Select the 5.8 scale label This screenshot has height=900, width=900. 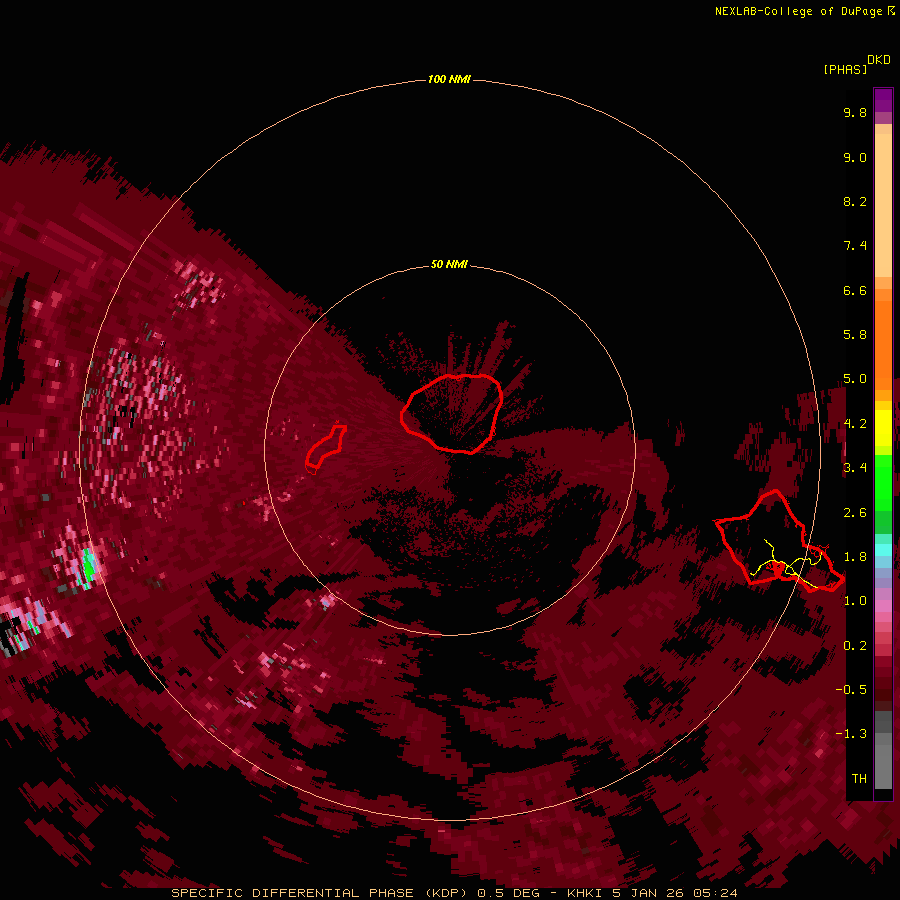pos(855,335)
